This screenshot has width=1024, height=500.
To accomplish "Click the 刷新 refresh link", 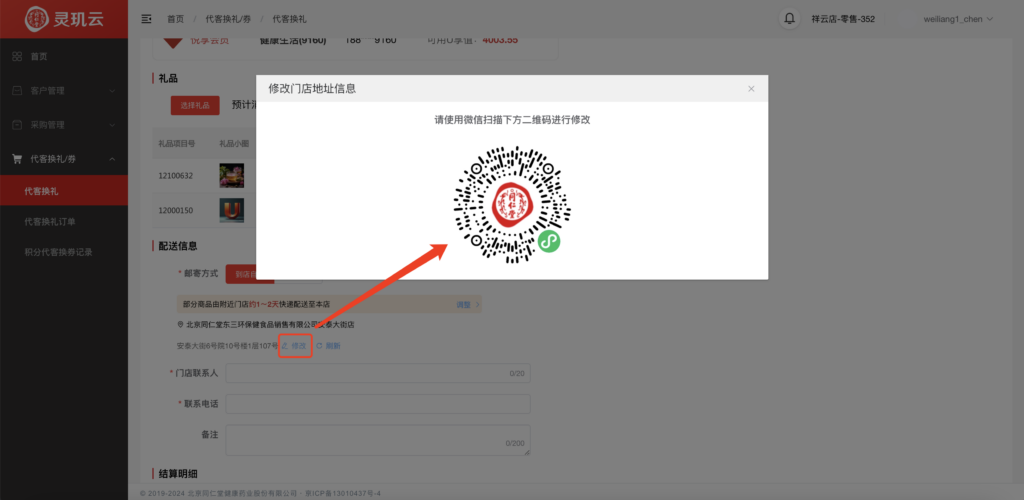I will pyautogui.click(x=328, y=345).
